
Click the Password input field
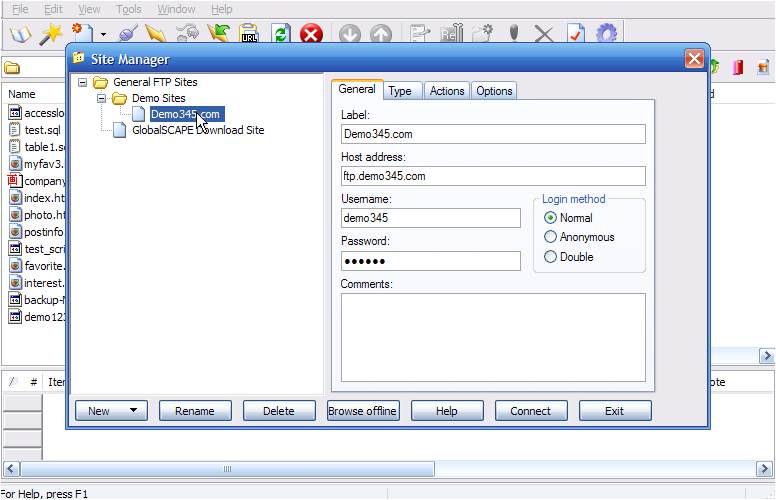431,261
